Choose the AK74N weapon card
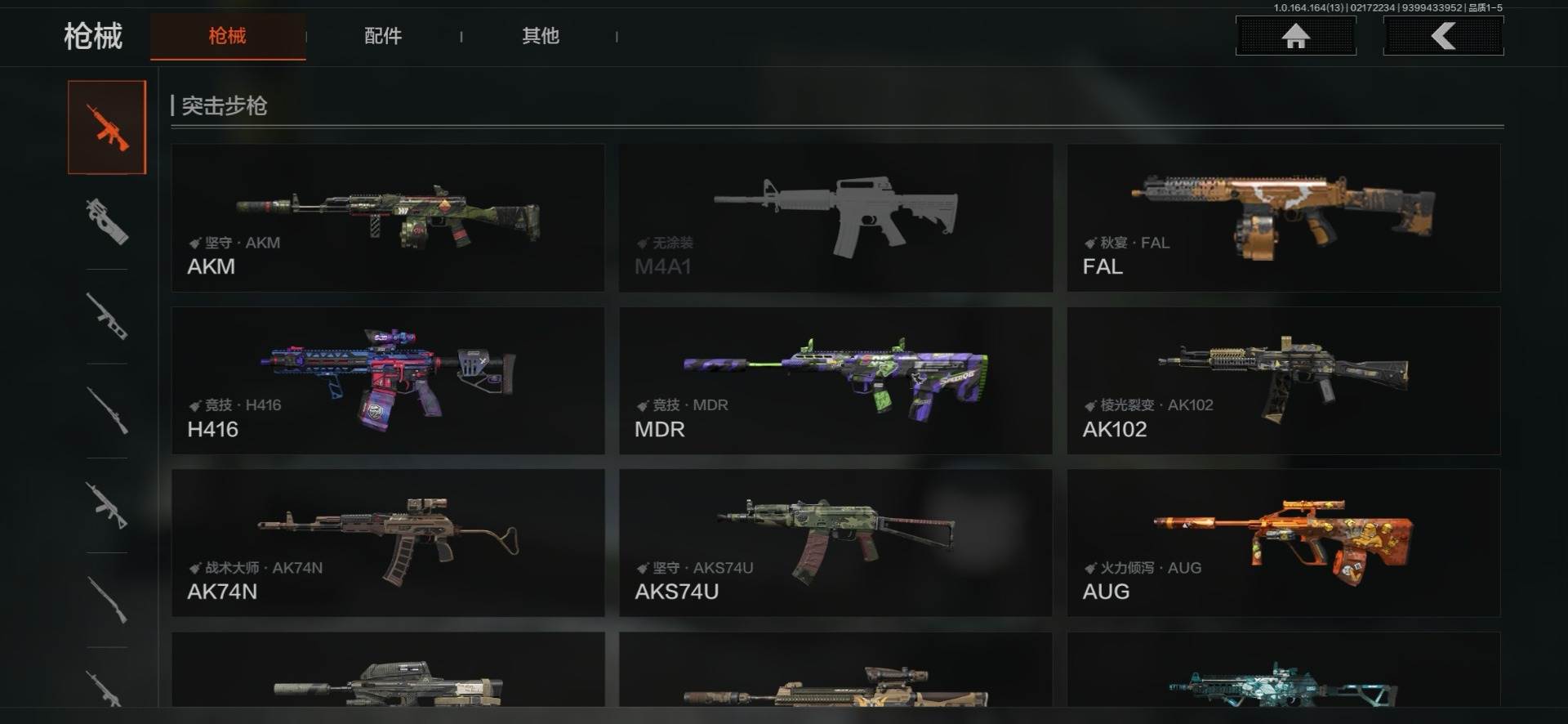This screenshot has width=1568, height=724. pyautogui.click(x=388, y=543)
